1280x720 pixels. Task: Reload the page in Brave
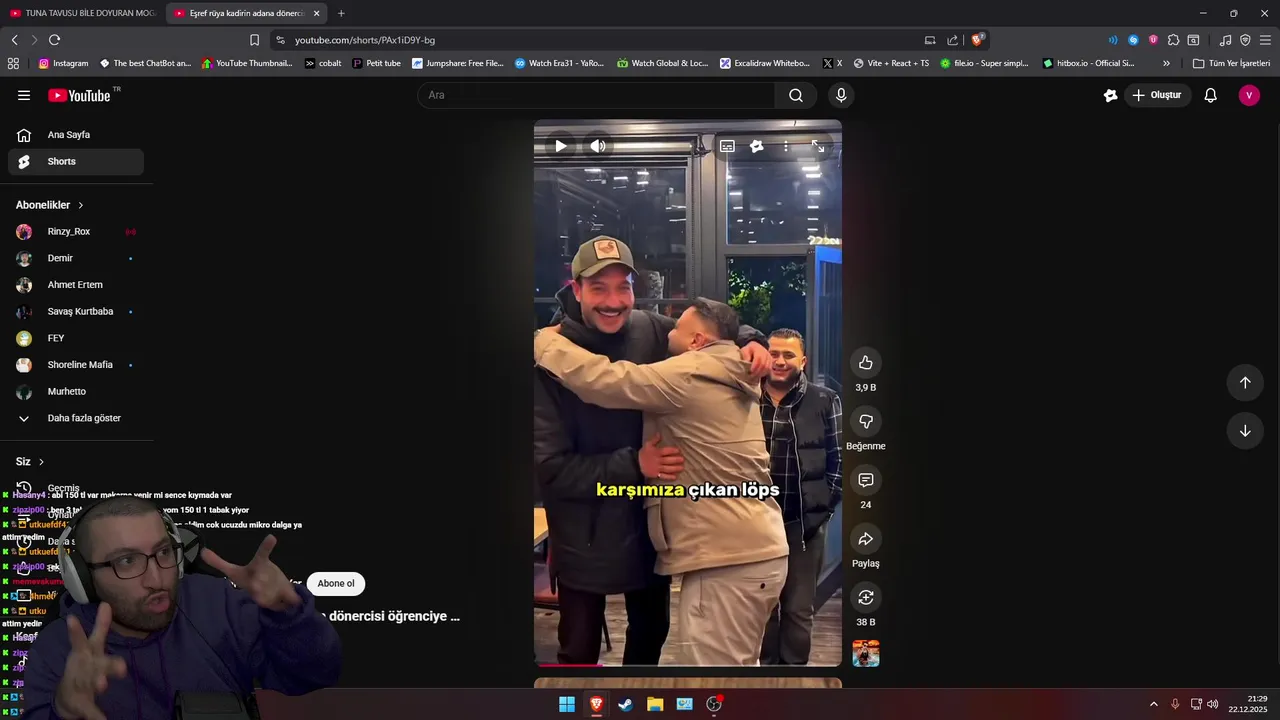(54, 40)
